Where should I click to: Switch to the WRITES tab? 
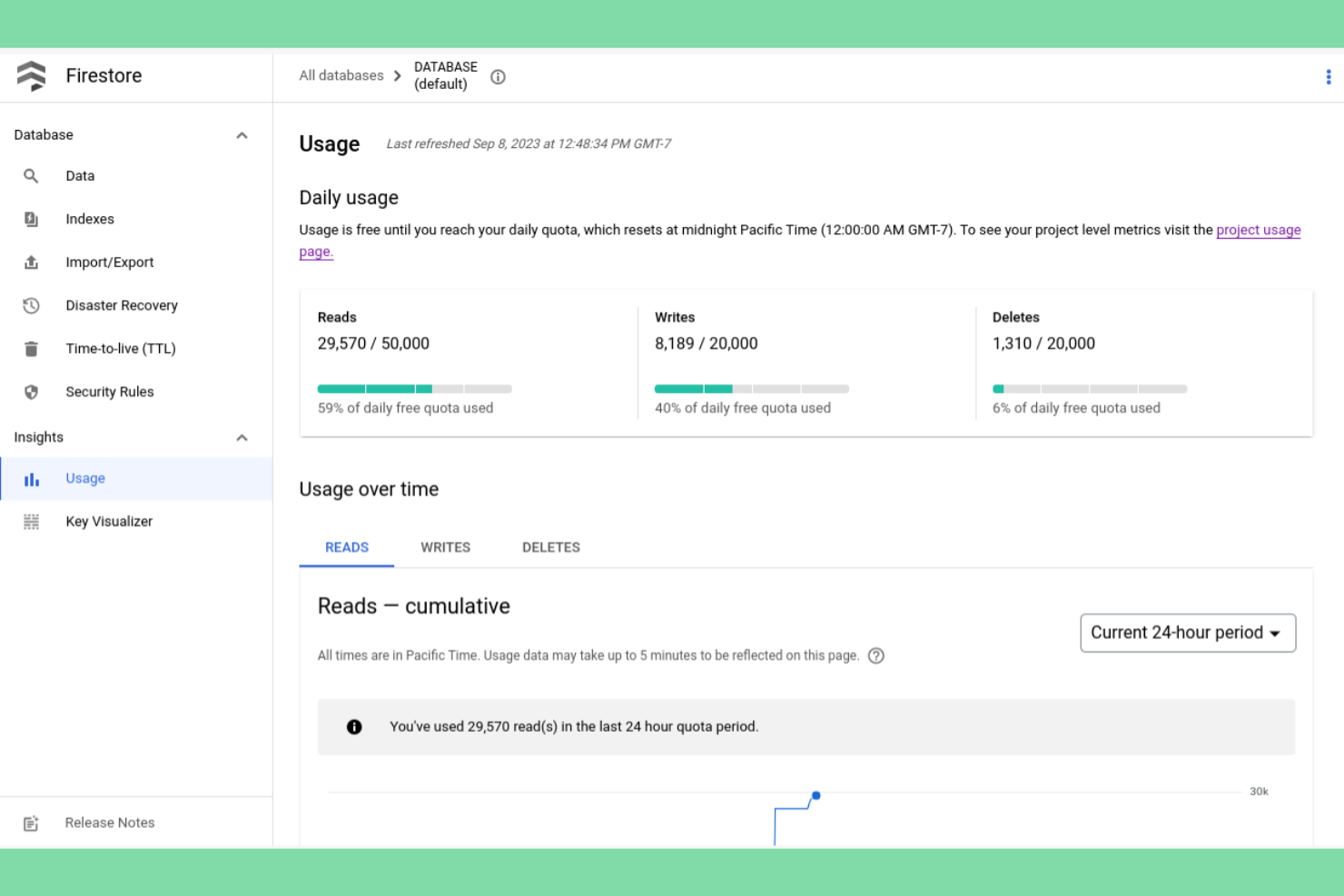pos(445,547)
